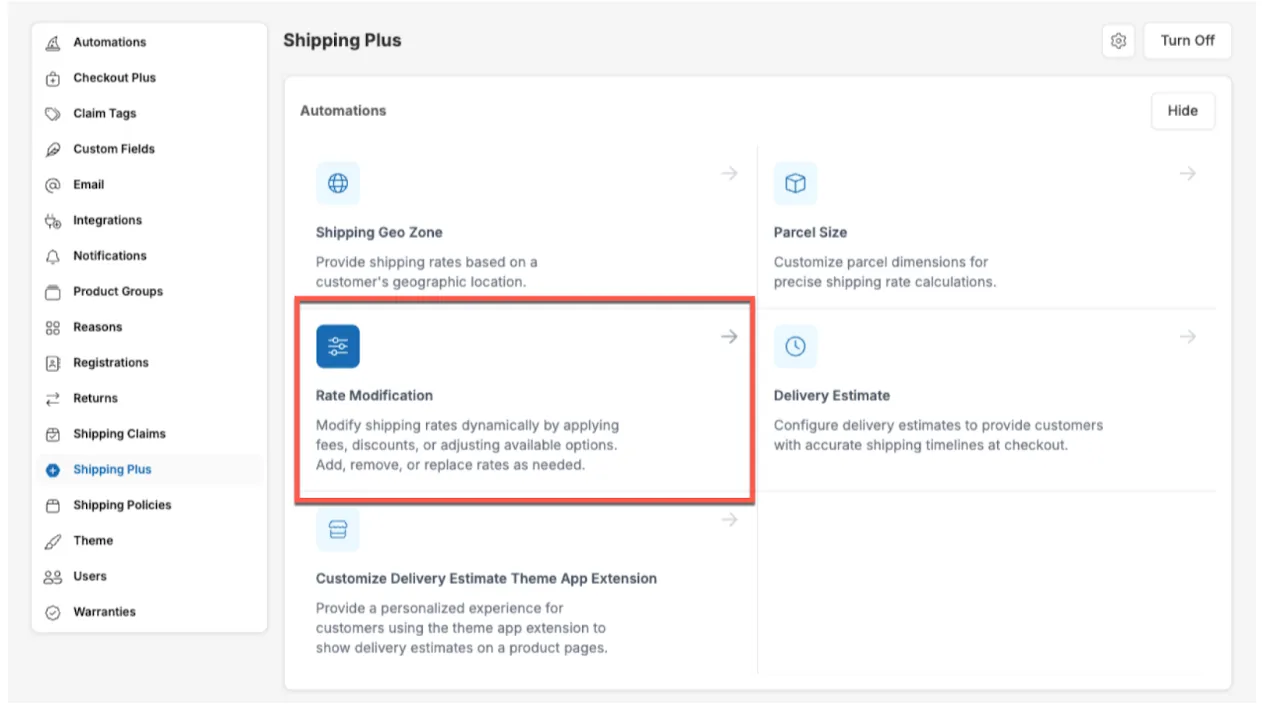Click Customize Delivery Estimate Theme App Extension title
Viewport: 1262px width, 706px height.
486,579
